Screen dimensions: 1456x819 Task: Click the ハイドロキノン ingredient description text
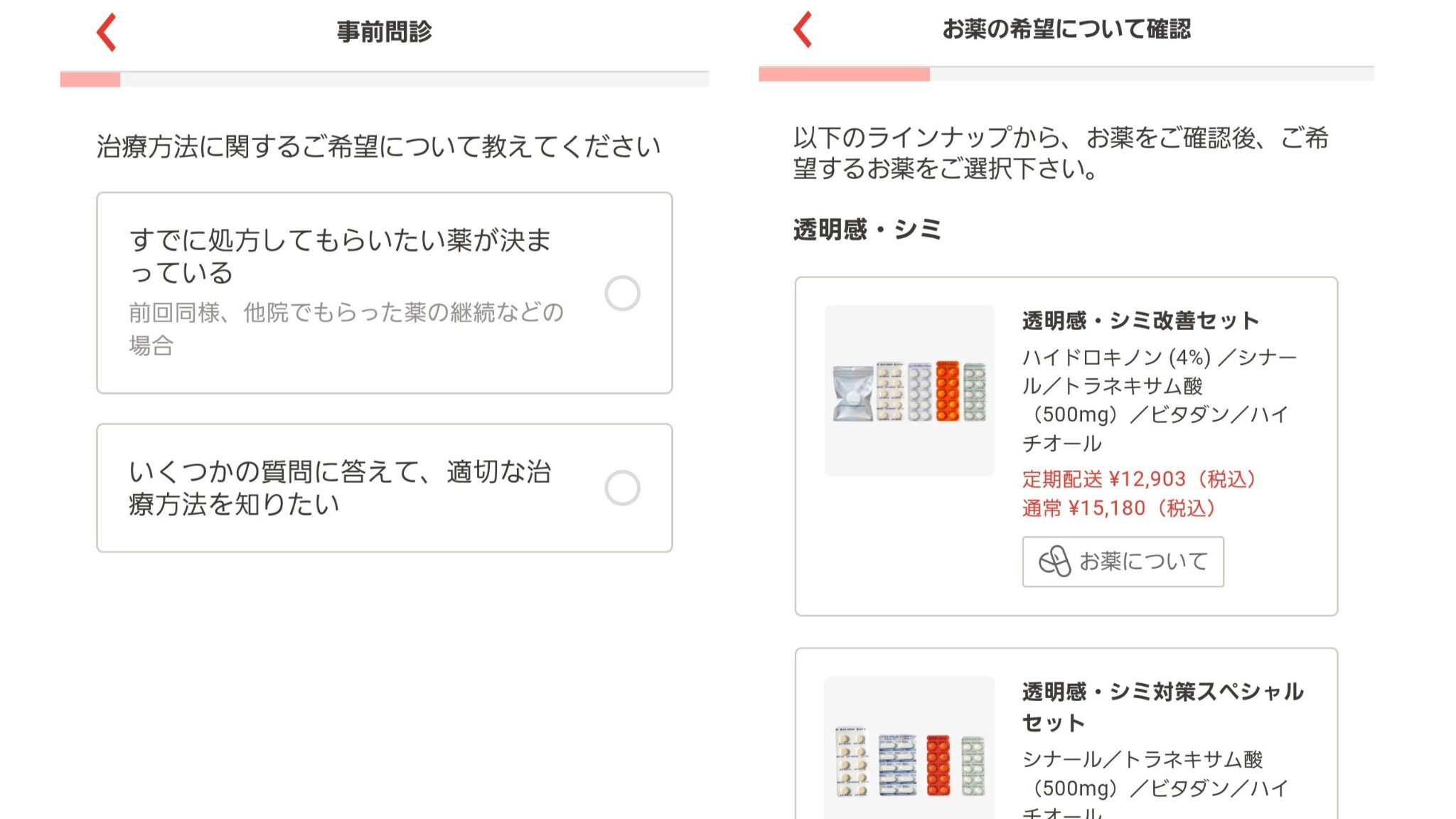pyautogui.click(x=1160, y=400)
